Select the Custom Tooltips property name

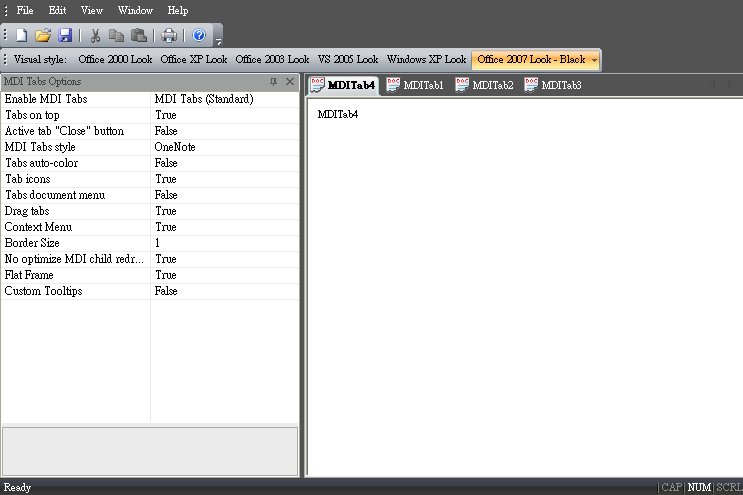pyautogui.click(x=43, y=291)
